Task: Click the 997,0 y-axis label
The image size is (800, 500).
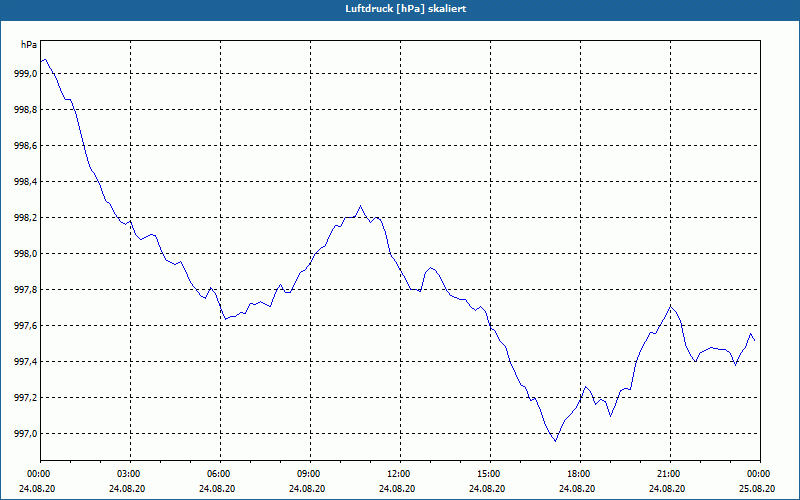Action: [26, 434]
